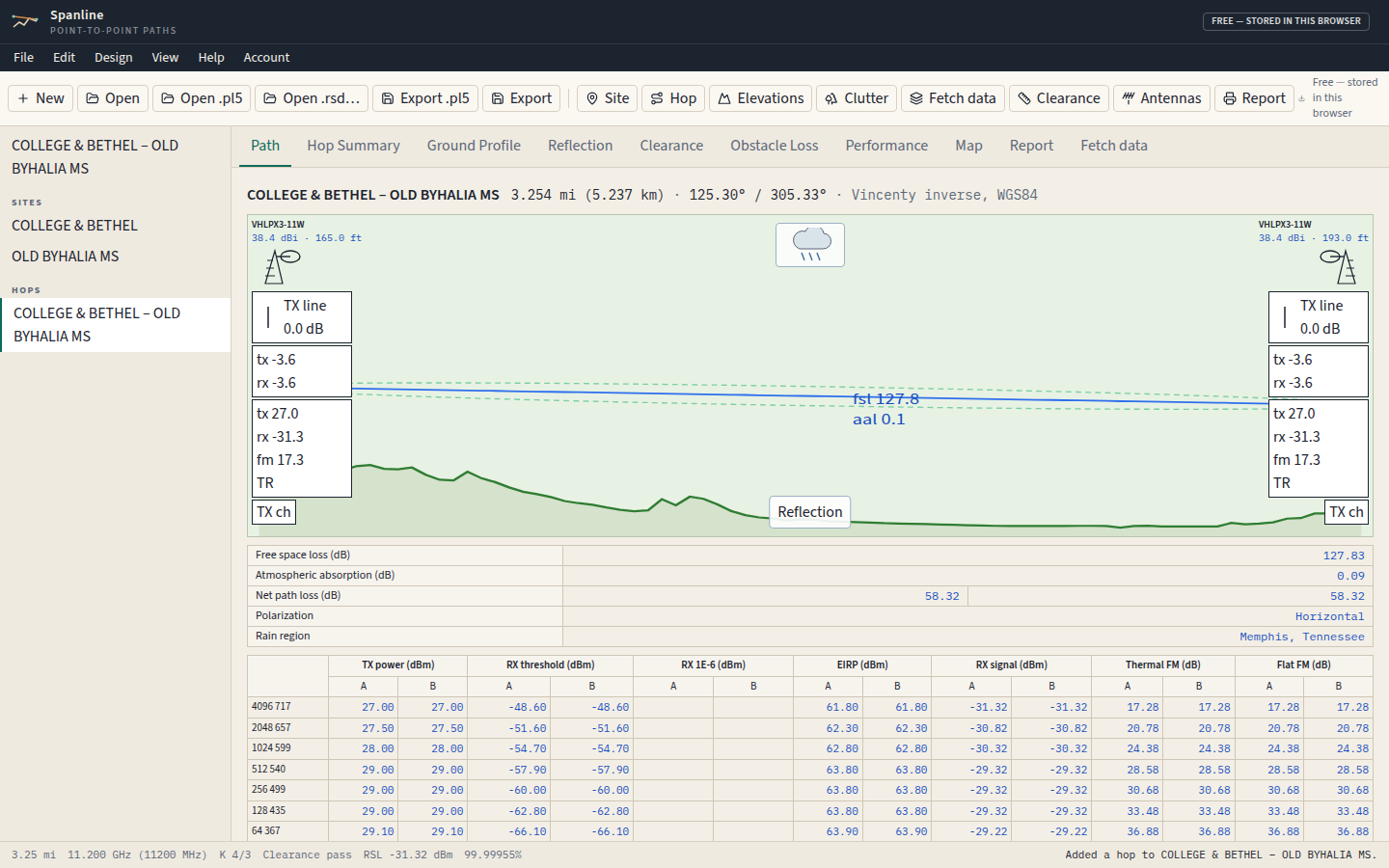The height and width of the screenshot is (868, 1389).
Task: Open the Account menu
Action: (x=266, y=58)
